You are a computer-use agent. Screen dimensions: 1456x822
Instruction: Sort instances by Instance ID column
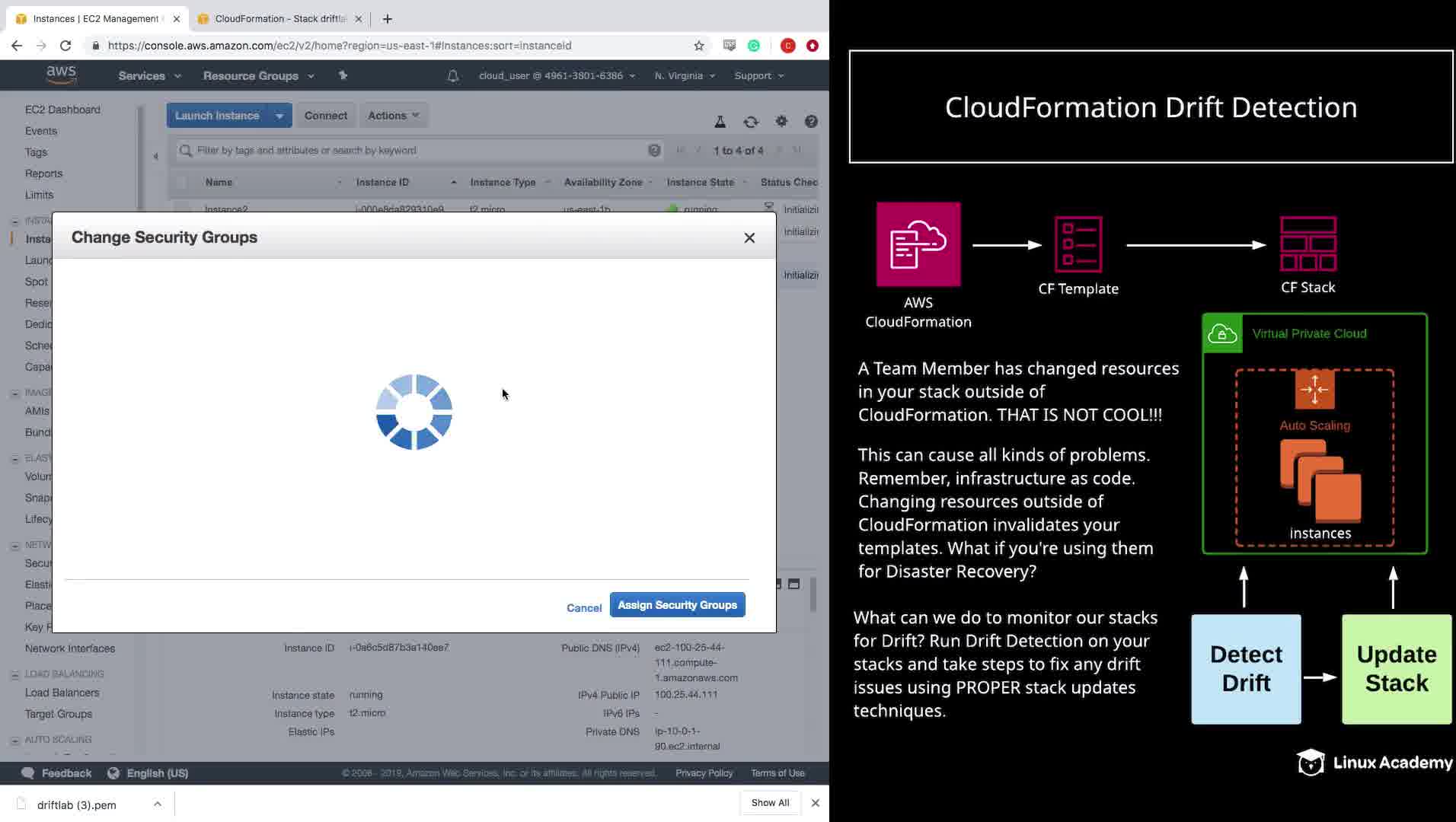[x=382, y=183]
